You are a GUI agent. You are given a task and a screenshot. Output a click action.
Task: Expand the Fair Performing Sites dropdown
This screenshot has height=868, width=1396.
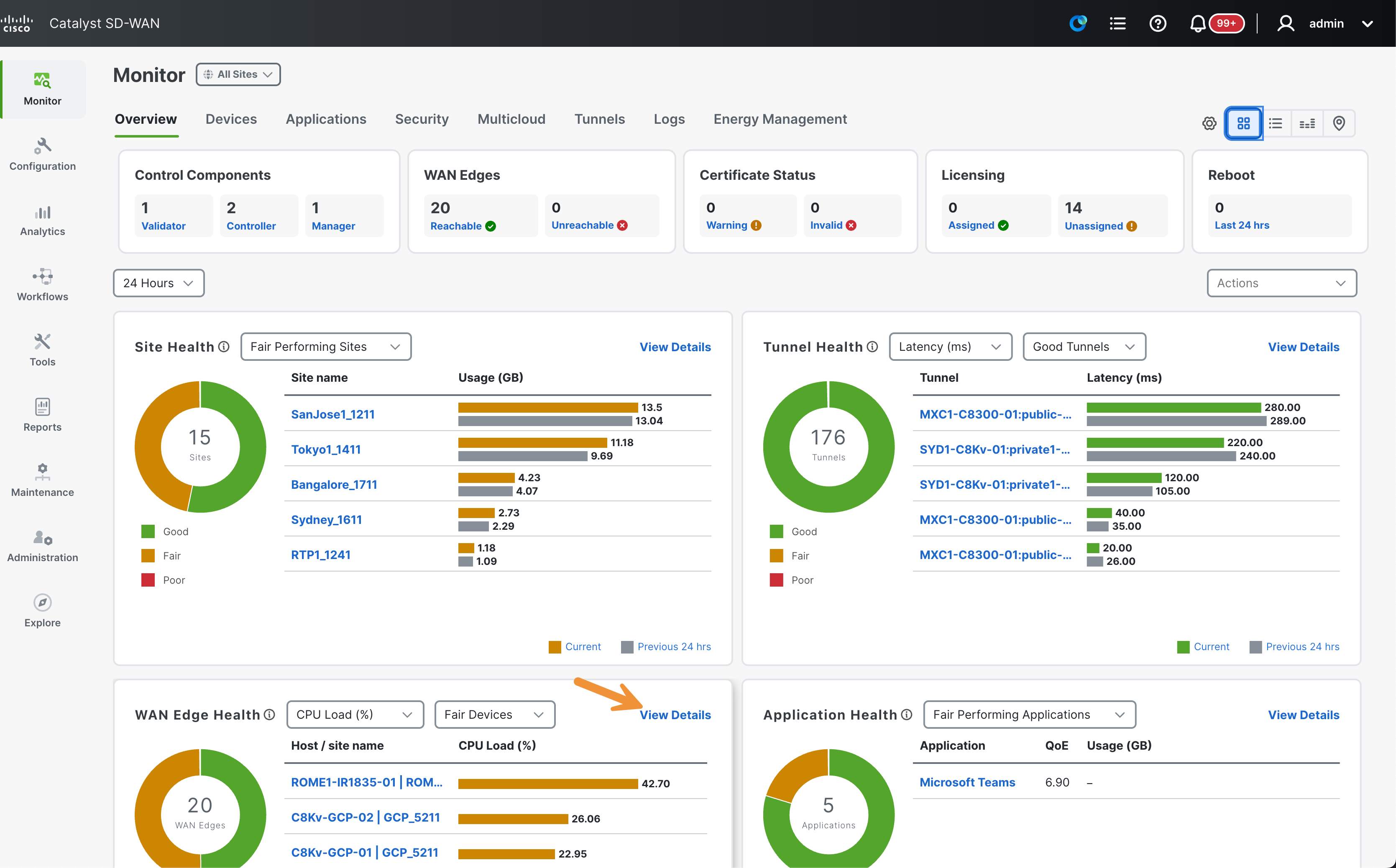(x=326, y=347)
